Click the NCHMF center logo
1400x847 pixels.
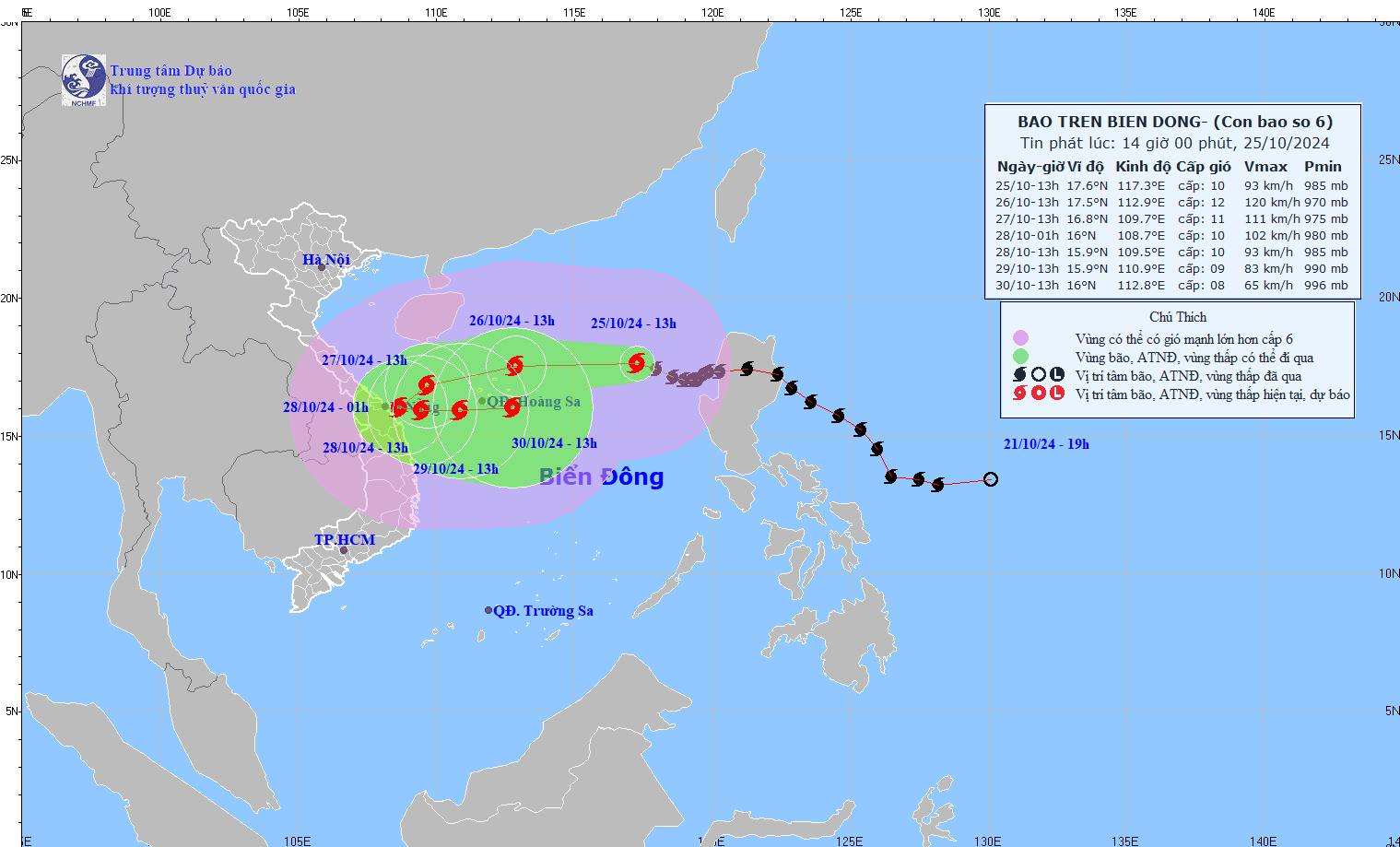click(x=85, y=78)
